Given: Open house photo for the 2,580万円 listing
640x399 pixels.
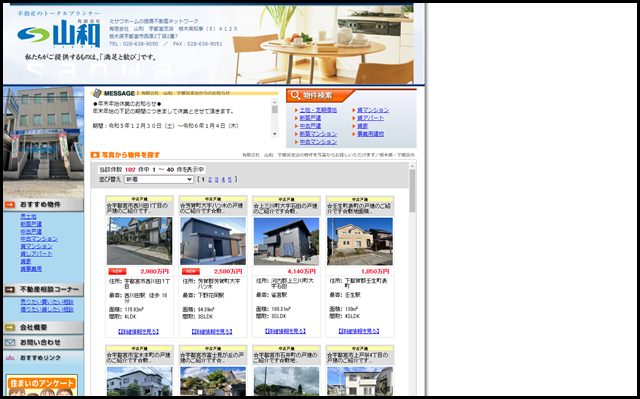Looking at the screenshot, I should (213, 241).
